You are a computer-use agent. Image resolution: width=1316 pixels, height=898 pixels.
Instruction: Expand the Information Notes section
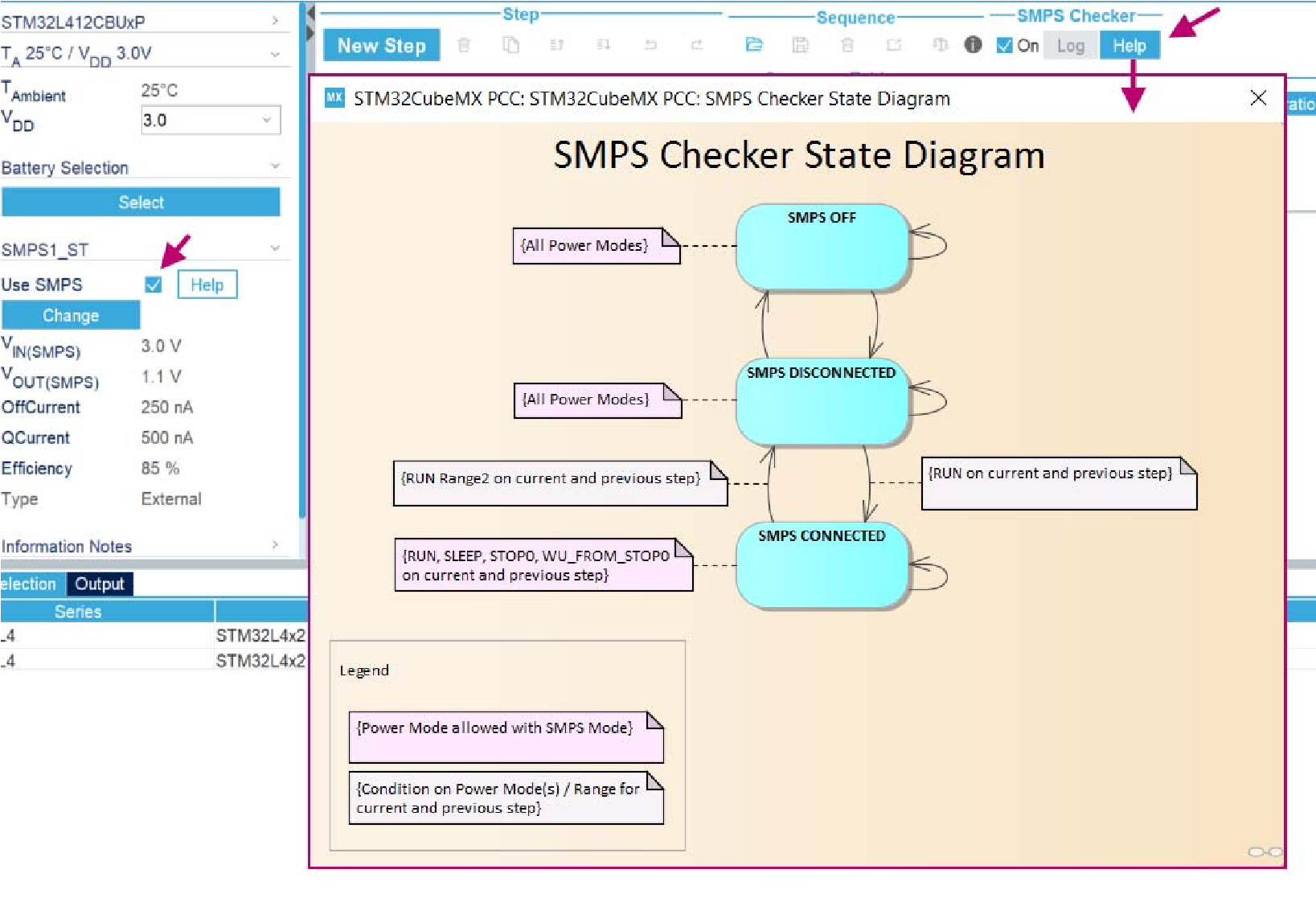tap(275, 545)
